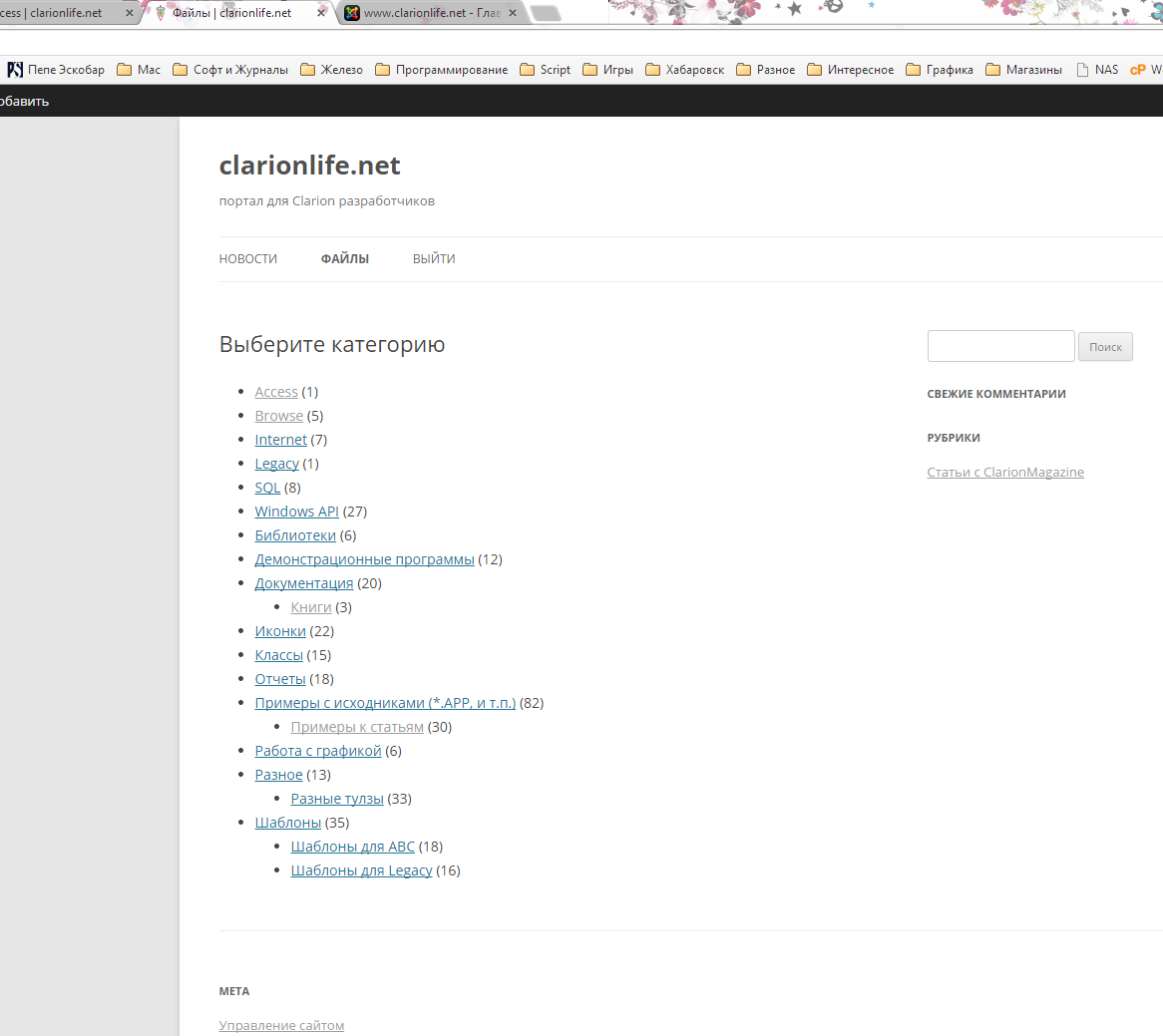Open the Демонстрационные программы category link

pyautogui.click(x=364, y=559)
